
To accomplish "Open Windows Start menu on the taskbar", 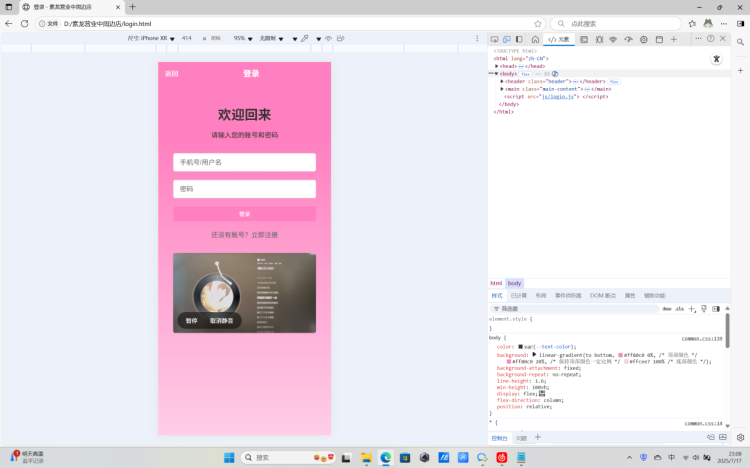I will coord(229,458).
